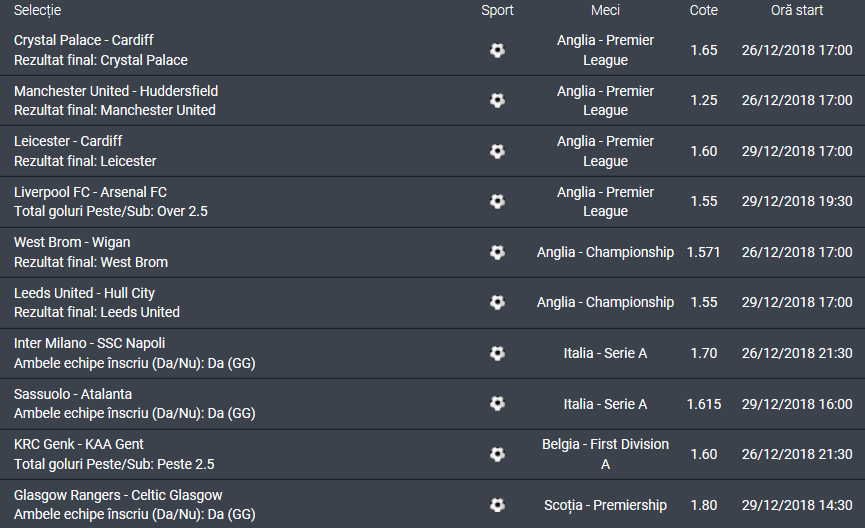Open the Crystal Palace - Cardiff match
The image size is (865, 528).
click(x=84, y=40)
